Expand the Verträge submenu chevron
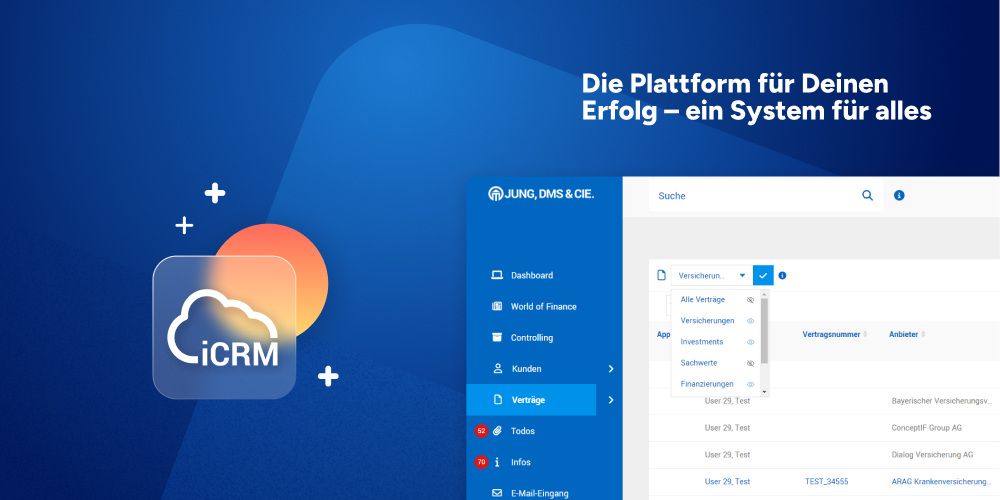 [610, 400]
